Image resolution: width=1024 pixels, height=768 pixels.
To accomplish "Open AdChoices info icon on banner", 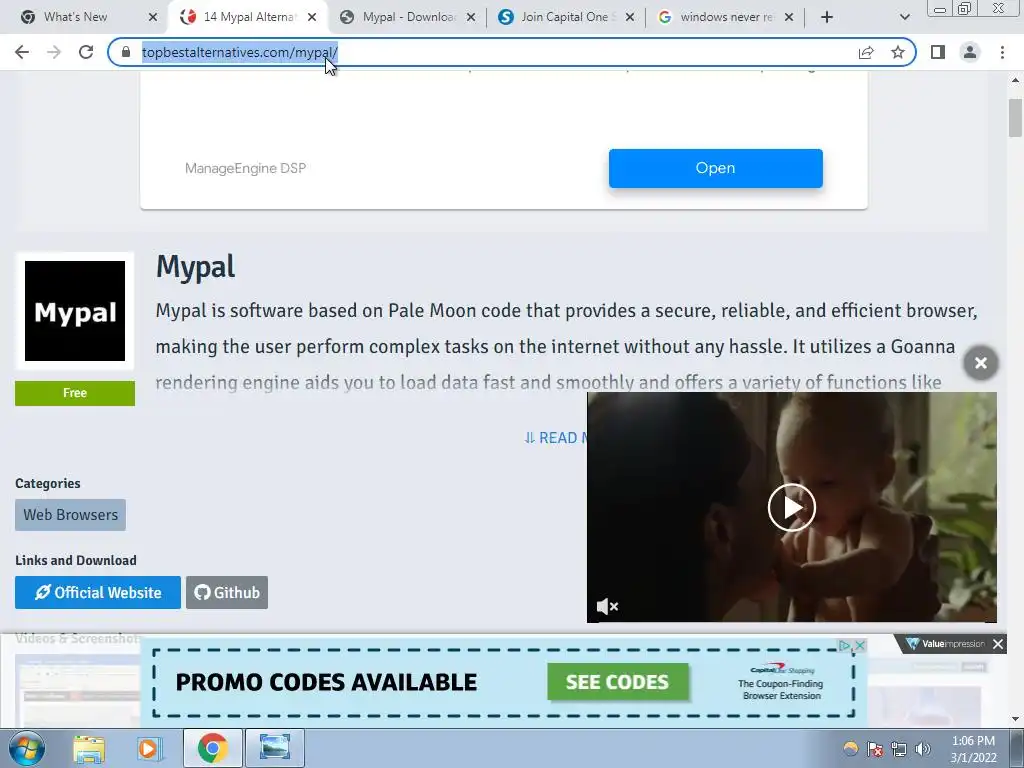I will pos(845,645).
